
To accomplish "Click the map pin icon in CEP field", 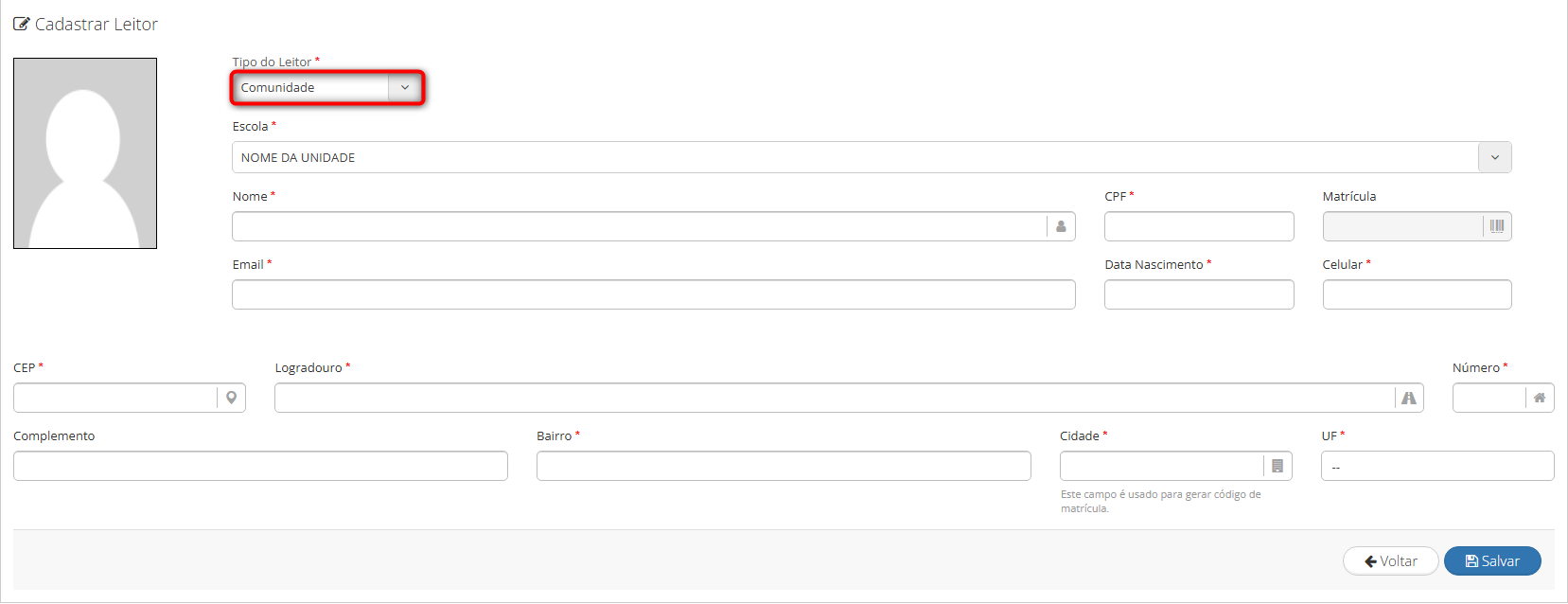I will point(231,398).
